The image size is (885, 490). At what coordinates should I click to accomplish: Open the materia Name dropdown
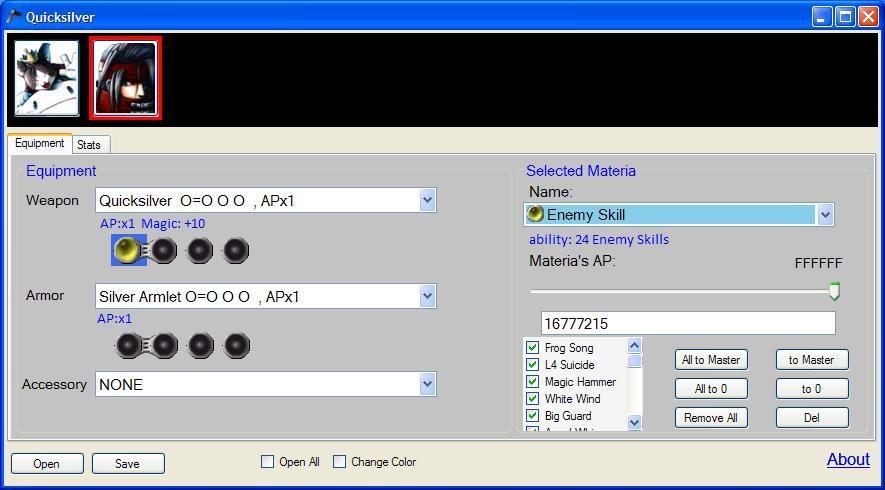click(x=825, y=215)
